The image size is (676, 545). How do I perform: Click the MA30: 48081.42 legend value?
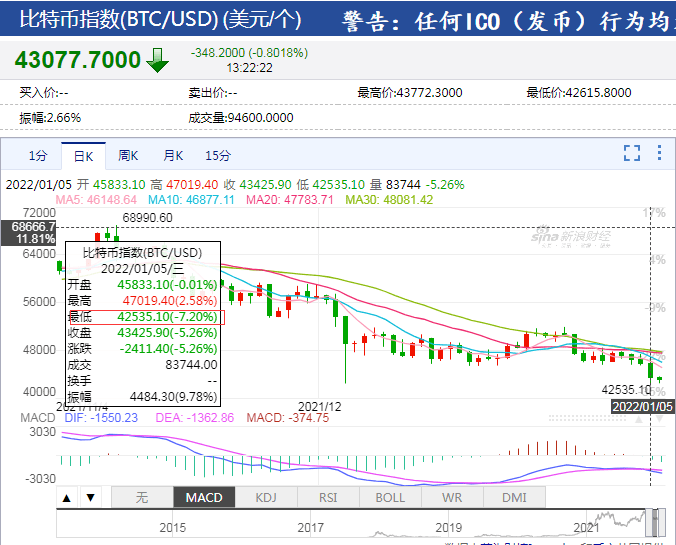pos(389,200)
